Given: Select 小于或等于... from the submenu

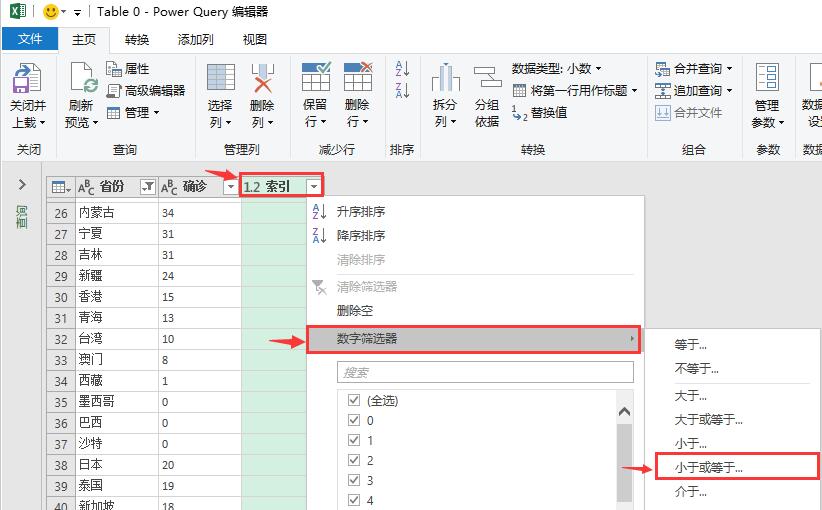Looking at the screenshot, I should point(709,467).
